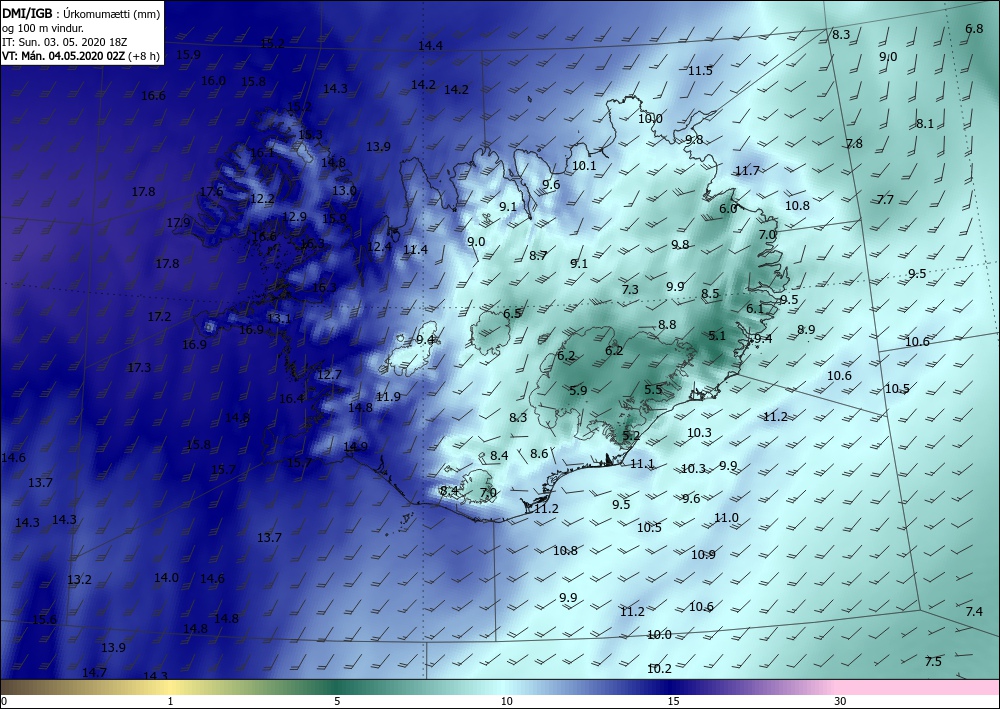
Task: Click the colour scale label '30'
Action: pyautogui.click(x=841, y=701)
